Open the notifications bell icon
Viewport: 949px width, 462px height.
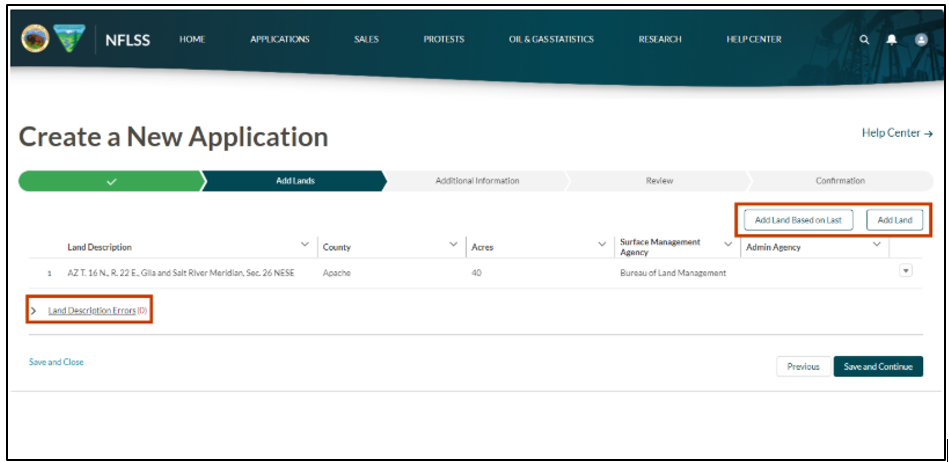tap(892, 39)
